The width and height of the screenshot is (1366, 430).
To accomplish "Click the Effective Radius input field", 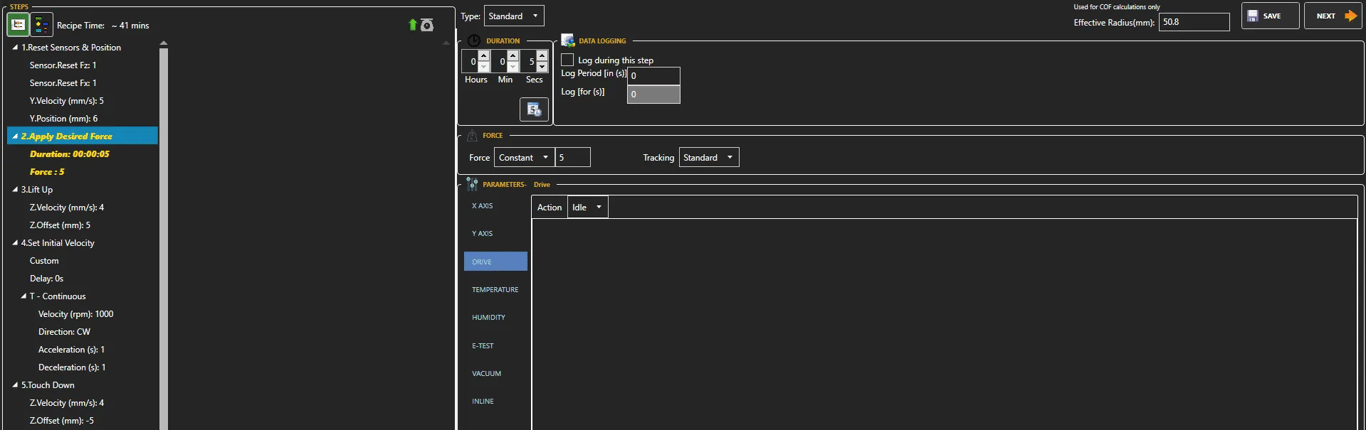I will point(1194,22).
